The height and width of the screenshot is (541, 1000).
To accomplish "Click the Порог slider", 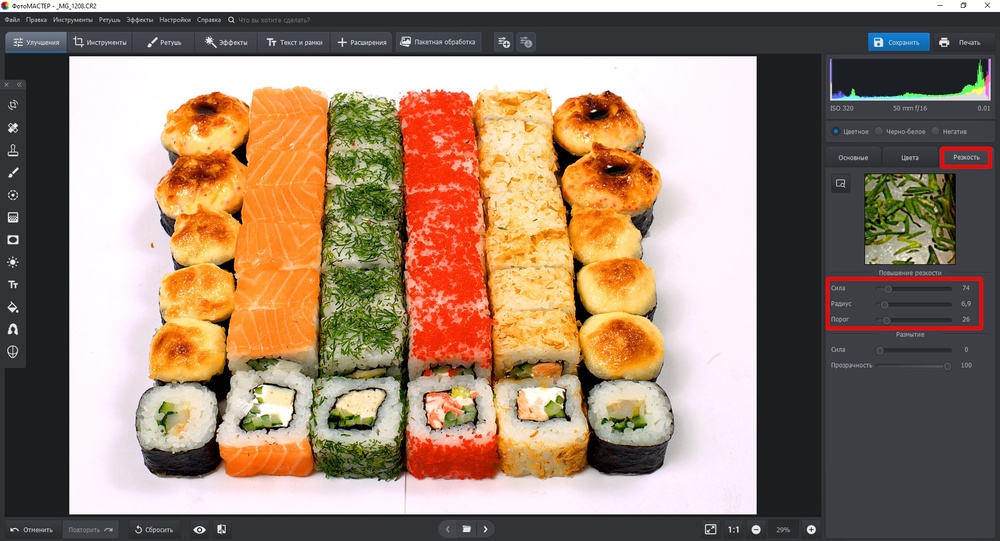I will click(915, 320).
